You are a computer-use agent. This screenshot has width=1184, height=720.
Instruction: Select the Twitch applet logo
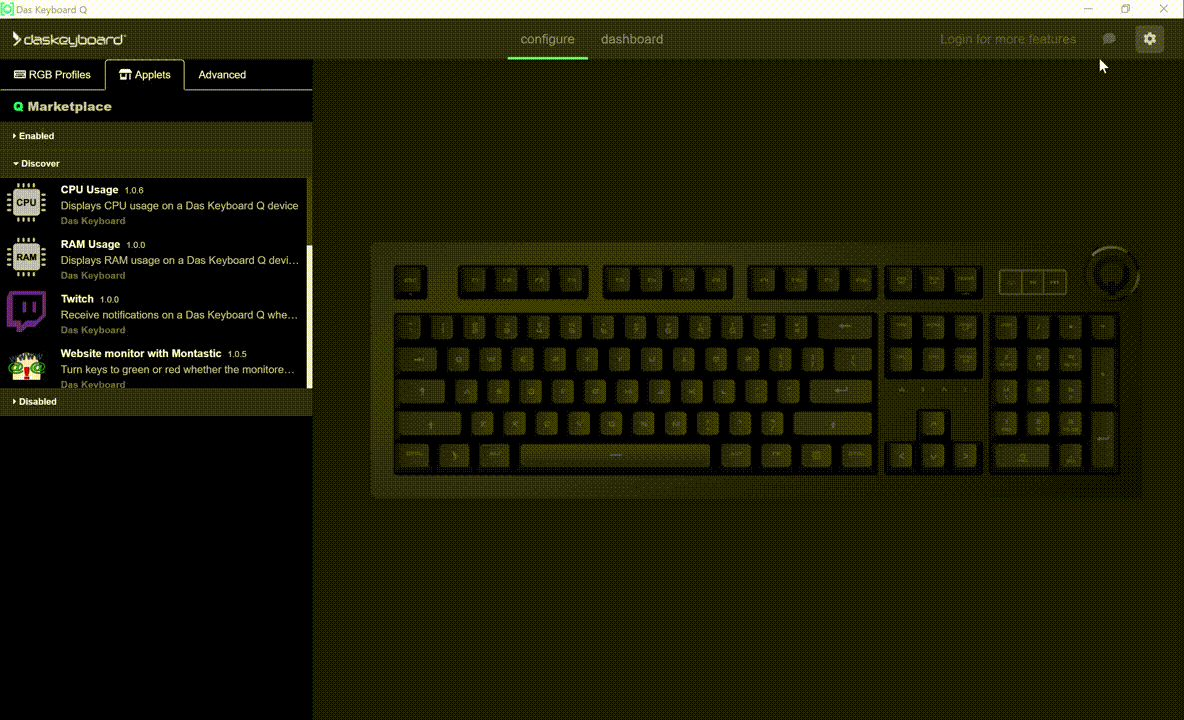[26, 311]
